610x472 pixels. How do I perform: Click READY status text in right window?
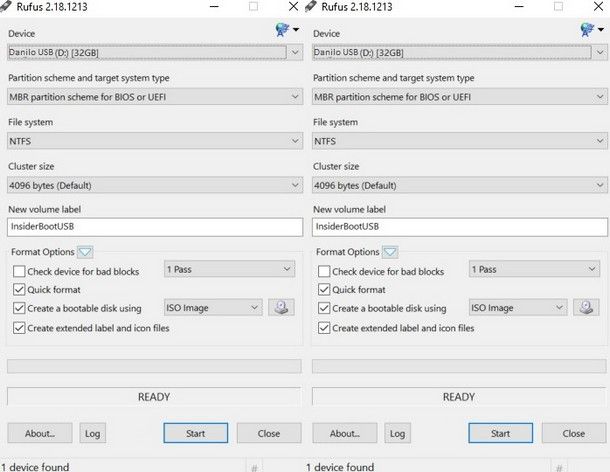pos(459,397)
